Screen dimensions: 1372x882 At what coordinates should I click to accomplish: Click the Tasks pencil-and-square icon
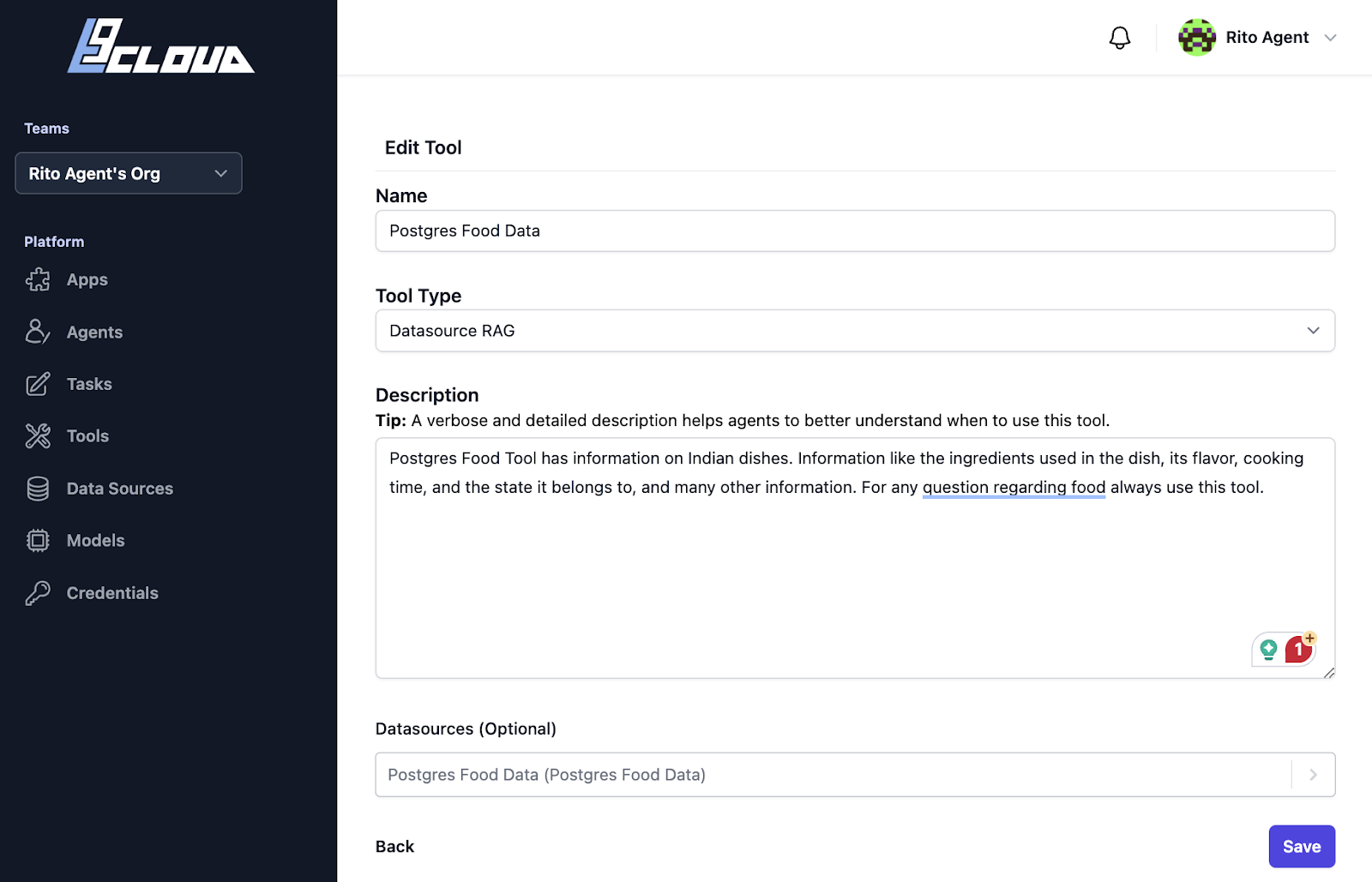[x=38, y=384]
